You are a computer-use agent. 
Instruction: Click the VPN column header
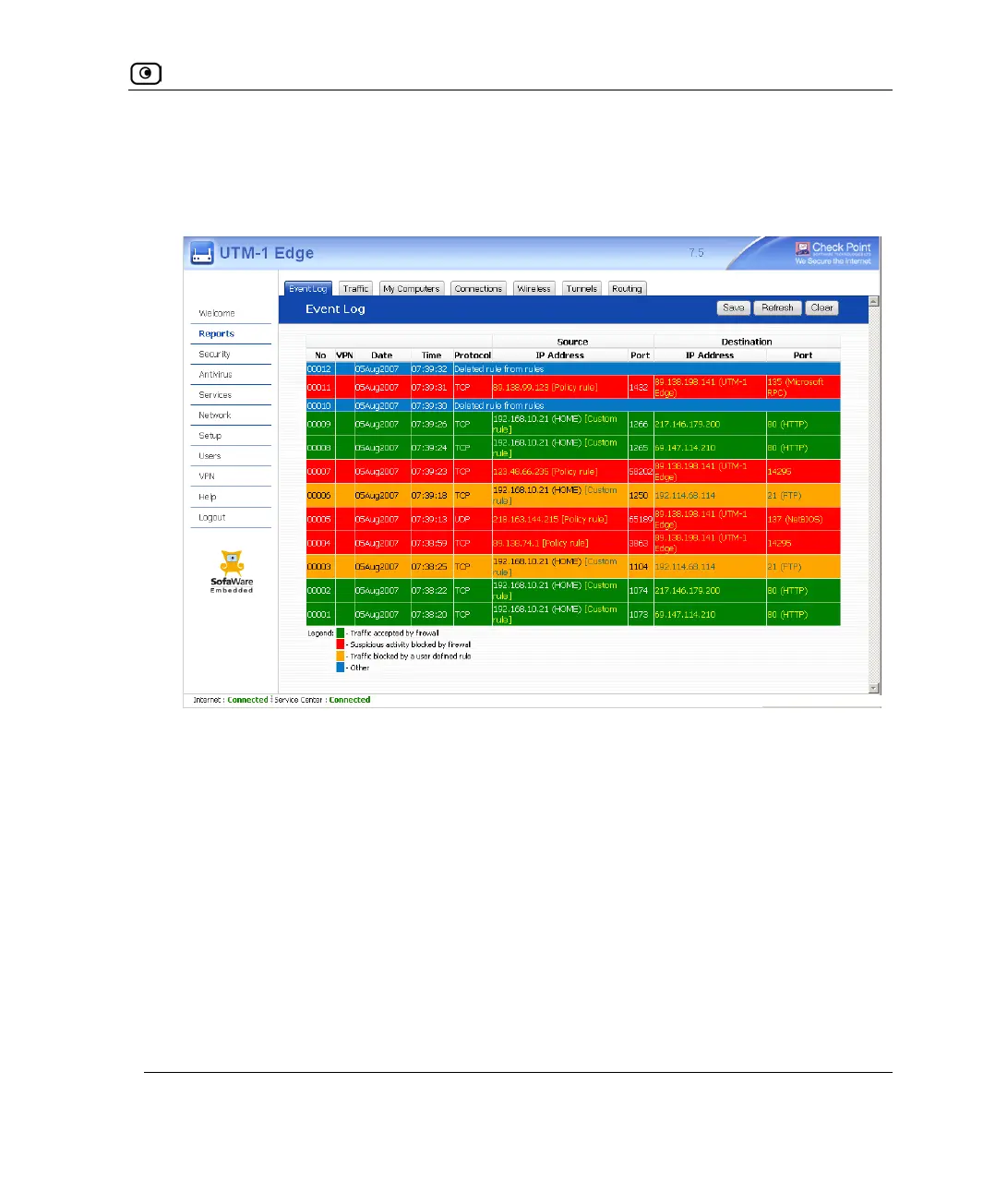[x=344, y=355]
